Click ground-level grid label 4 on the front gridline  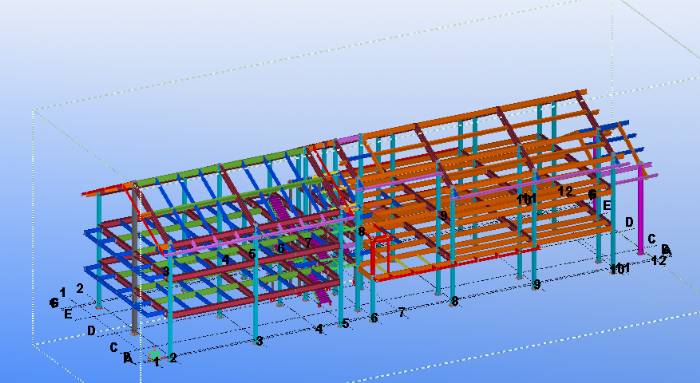pos(319,329)
